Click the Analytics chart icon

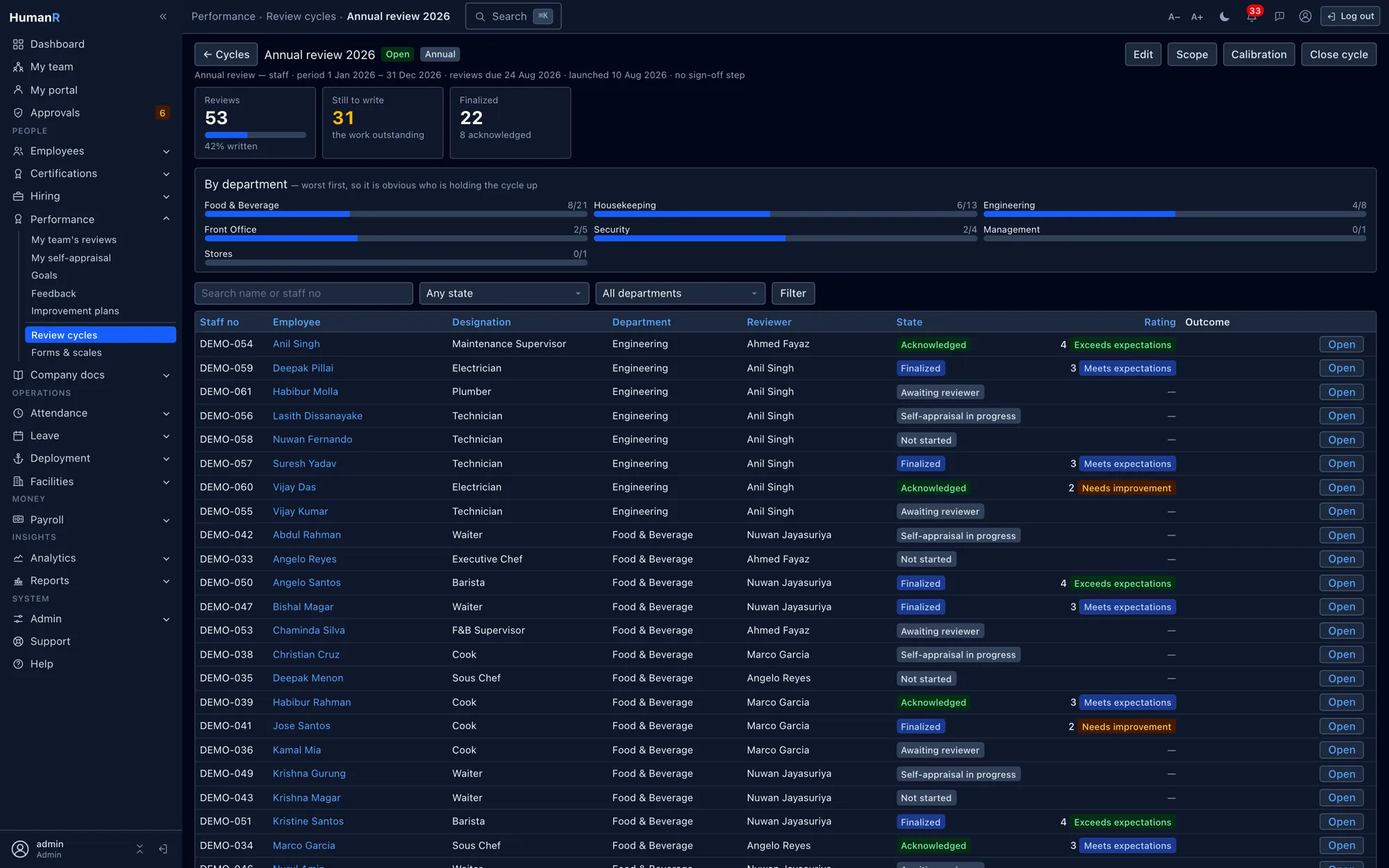18,558
